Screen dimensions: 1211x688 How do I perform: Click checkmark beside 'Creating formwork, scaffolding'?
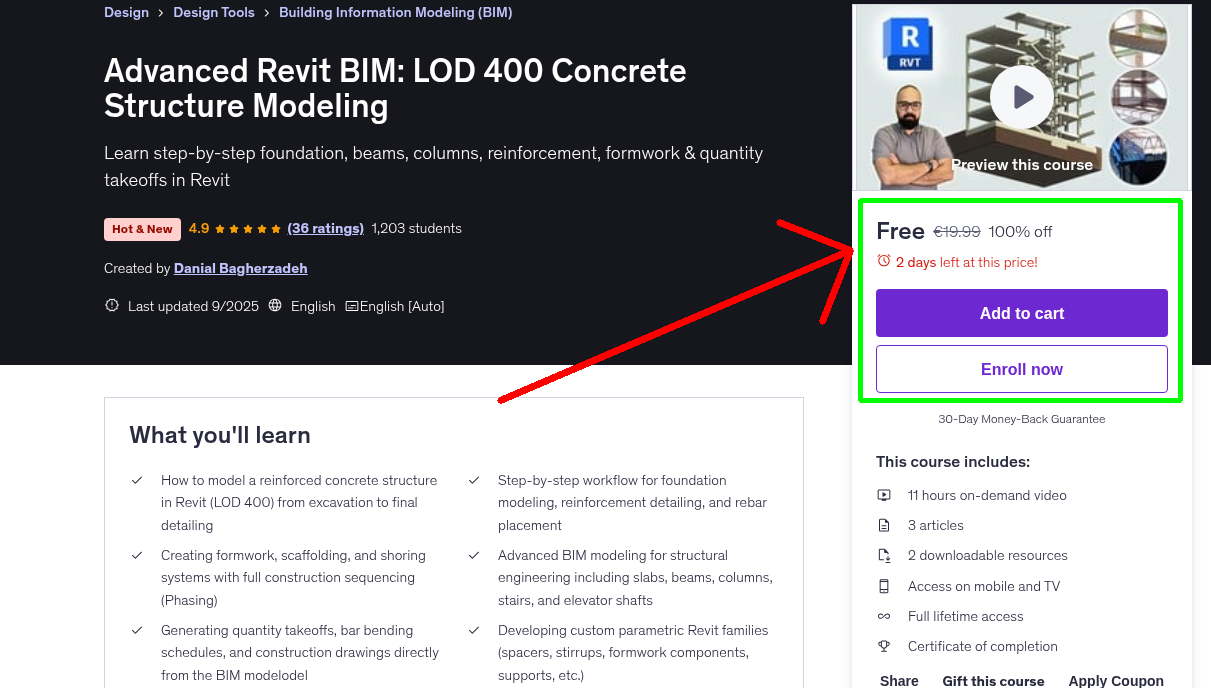[137, 555]
